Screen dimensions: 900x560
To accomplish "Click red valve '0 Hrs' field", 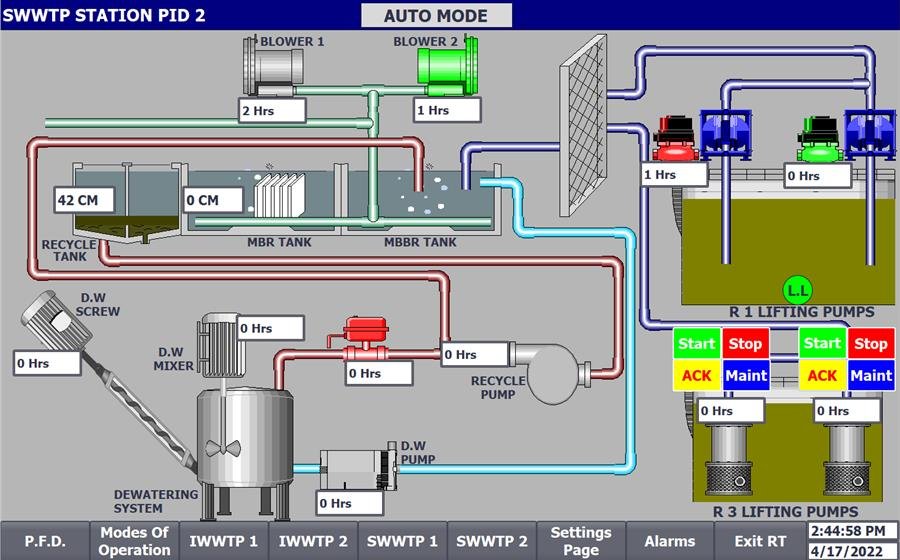I will [378, 373].
